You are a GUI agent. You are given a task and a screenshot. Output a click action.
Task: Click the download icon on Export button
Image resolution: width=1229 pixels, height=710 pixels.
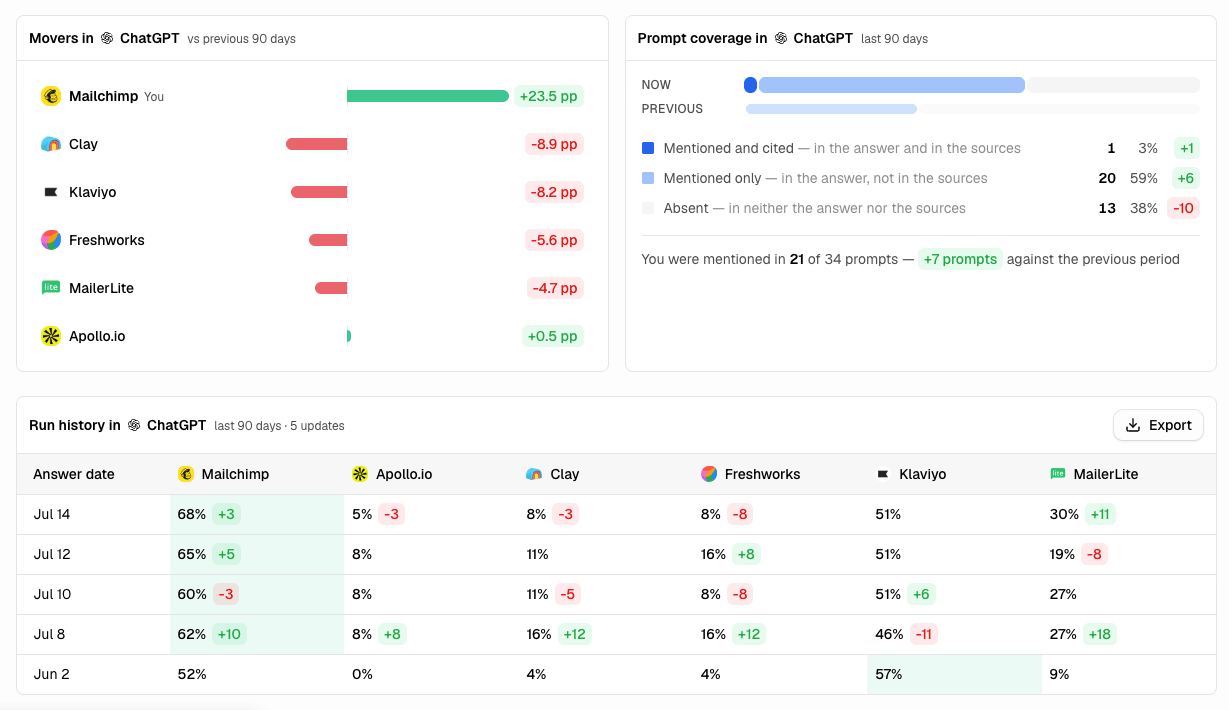(1133, 425)
